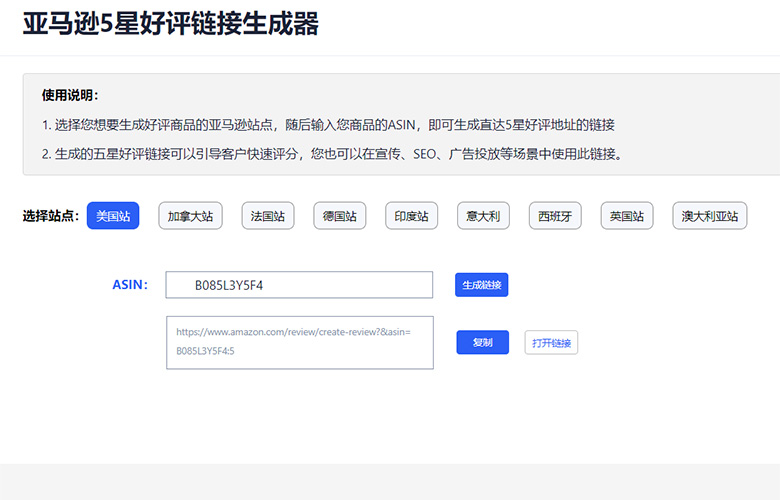
Task: Switch site to 法国站
Action: pyautogui.click(x=268, y=216)
